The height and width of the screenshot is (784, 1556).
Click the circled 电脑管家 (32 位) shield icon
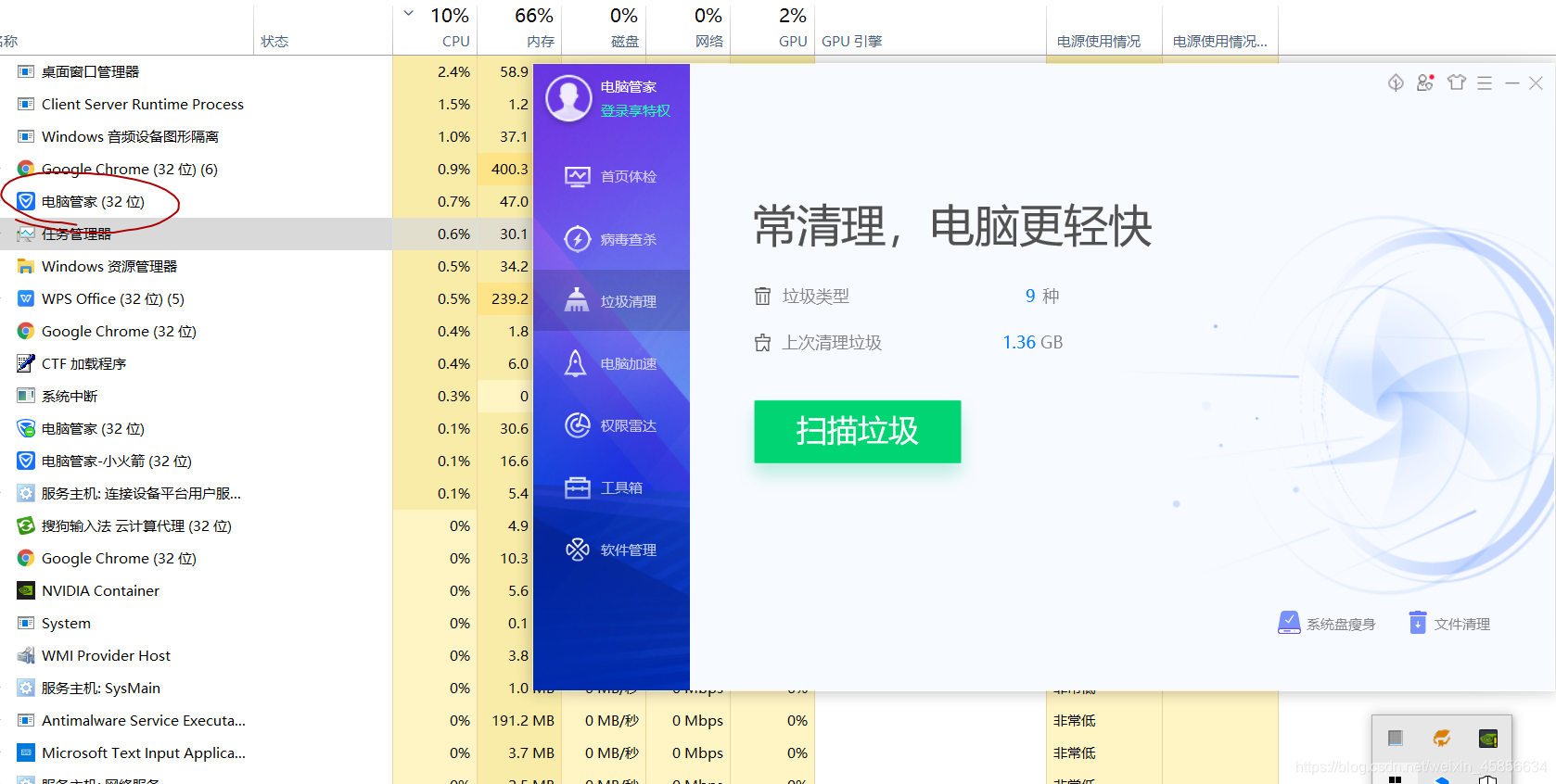[x=26, y=201]
